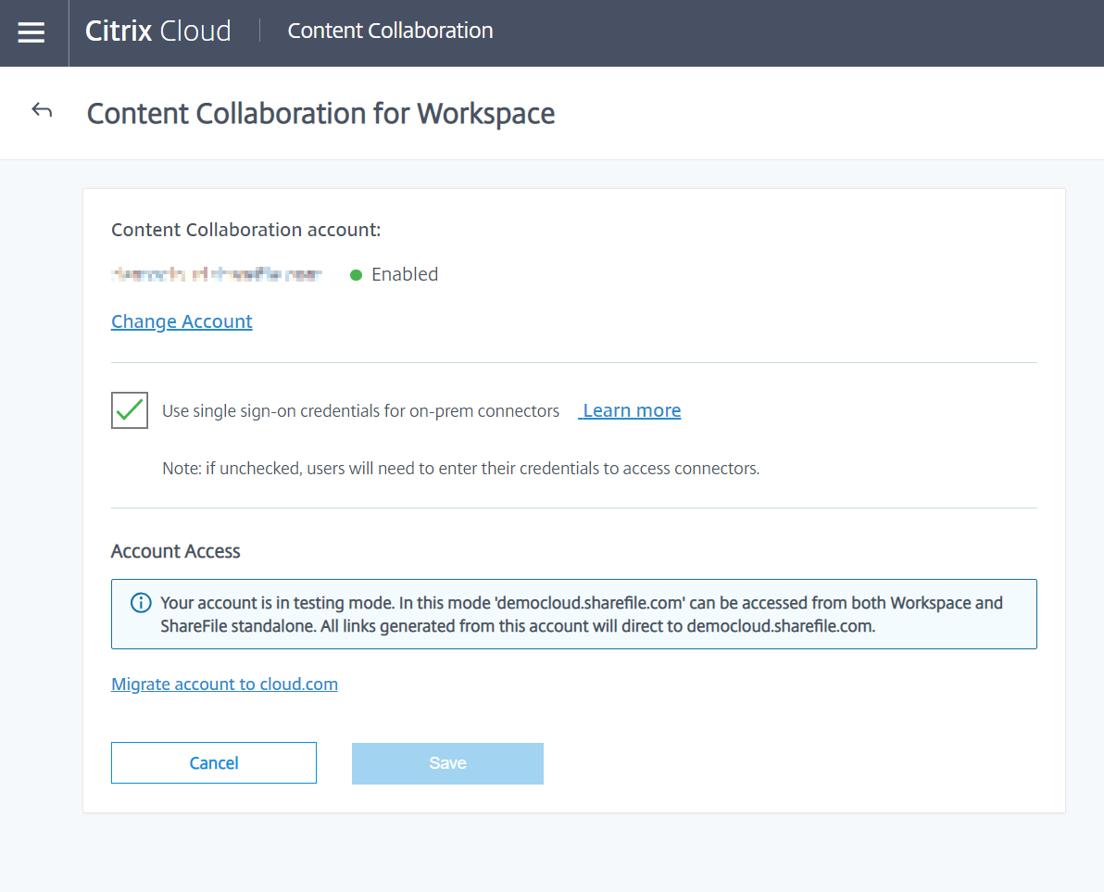Click the 'Content Collaboration account:' label
The image size is (1104, 892).
click(246, 230)
